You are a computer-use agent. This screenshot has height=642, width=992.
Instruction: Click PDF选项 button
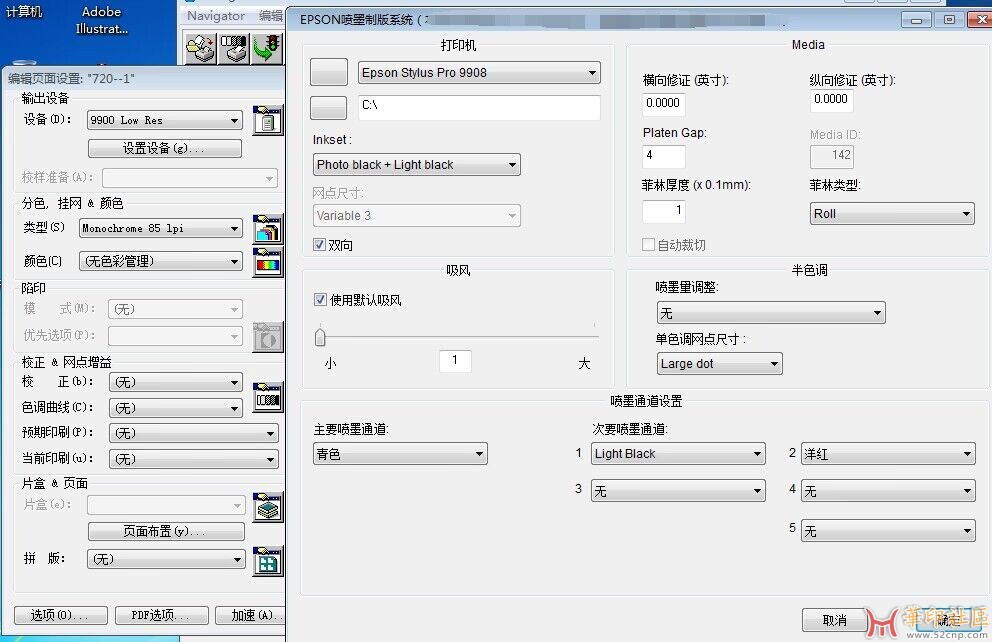click(161, 615)
